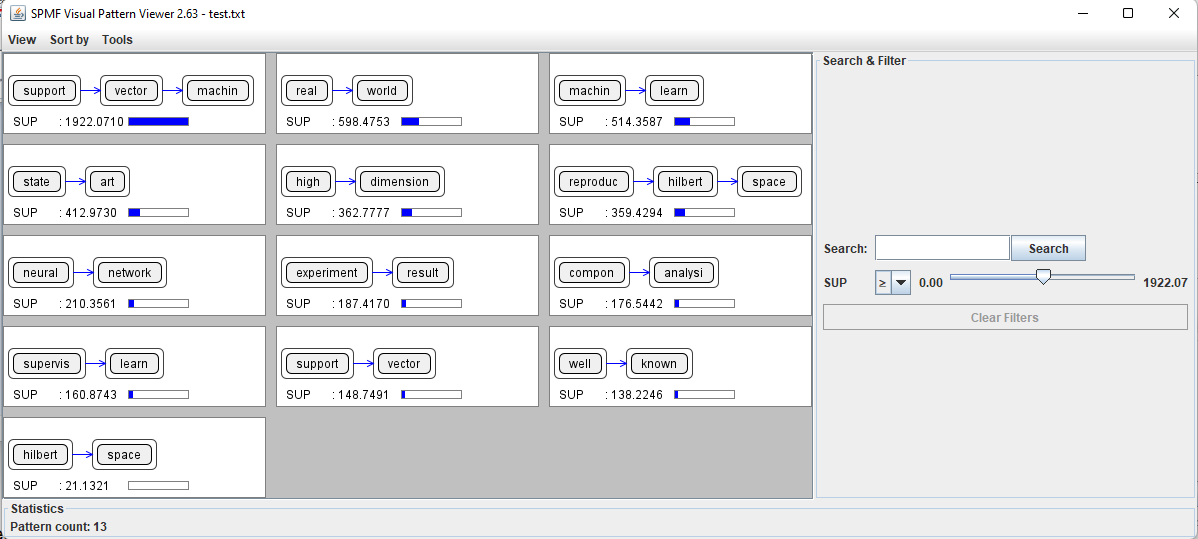Select the 'experiment' pattern item
The width and height of the screenshot is (1198, 539).
[x=326, y=273]
